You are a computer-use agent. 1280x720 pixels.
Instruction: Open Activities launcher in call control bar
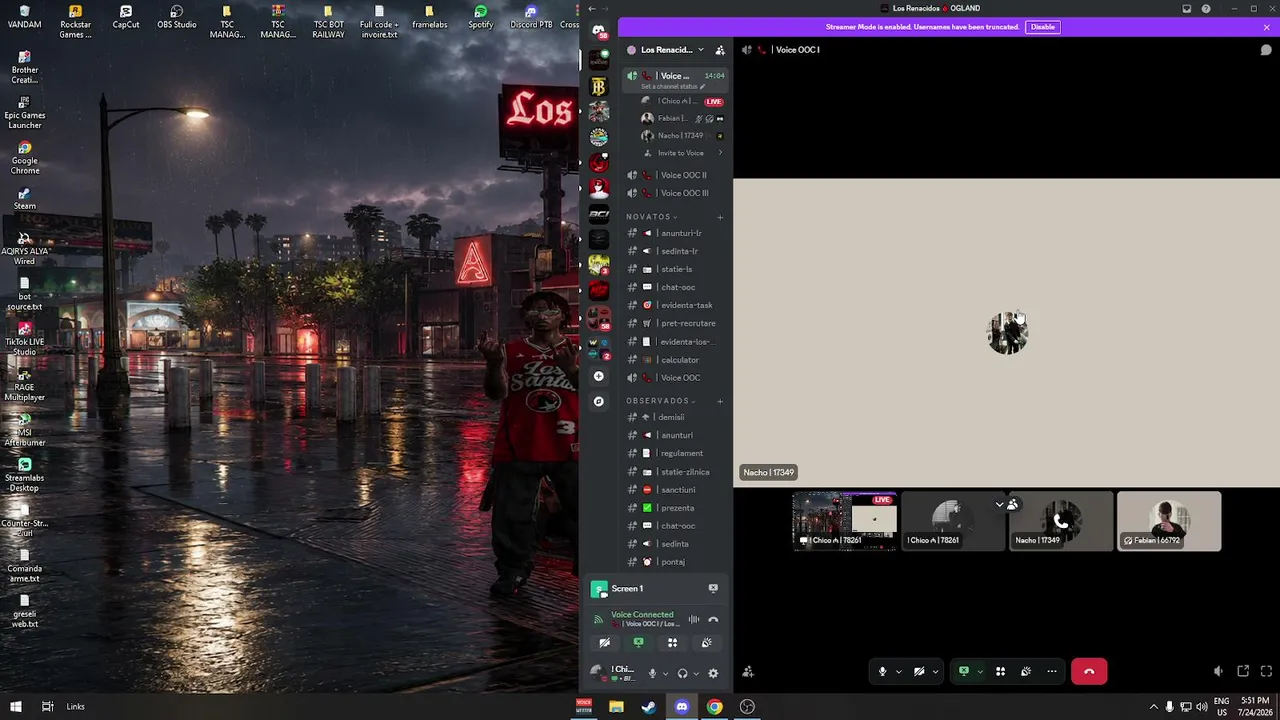1000,672
